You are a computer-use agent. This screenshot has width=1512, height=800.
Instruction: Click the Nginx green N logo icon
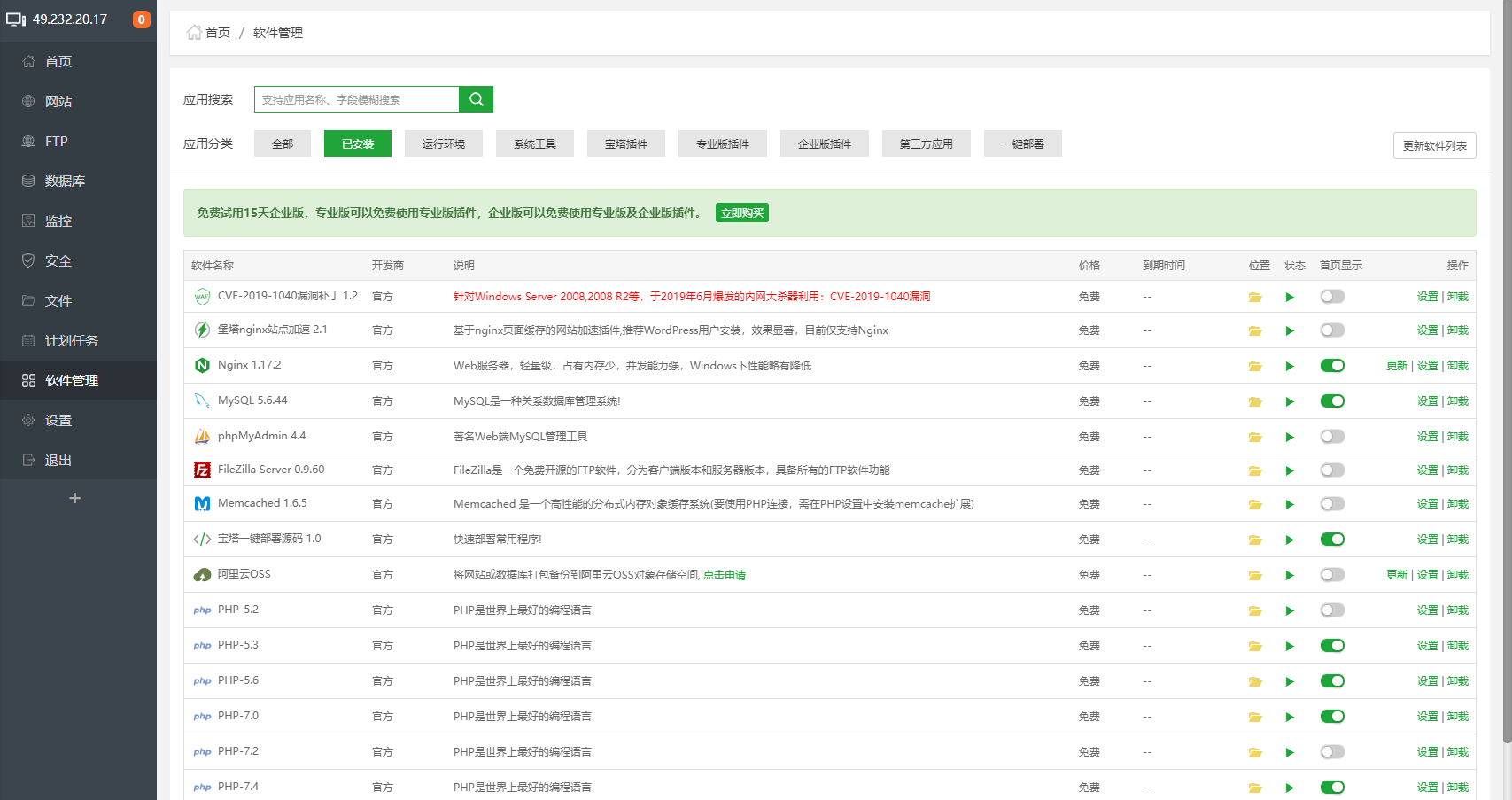click(x=202, y=365)
